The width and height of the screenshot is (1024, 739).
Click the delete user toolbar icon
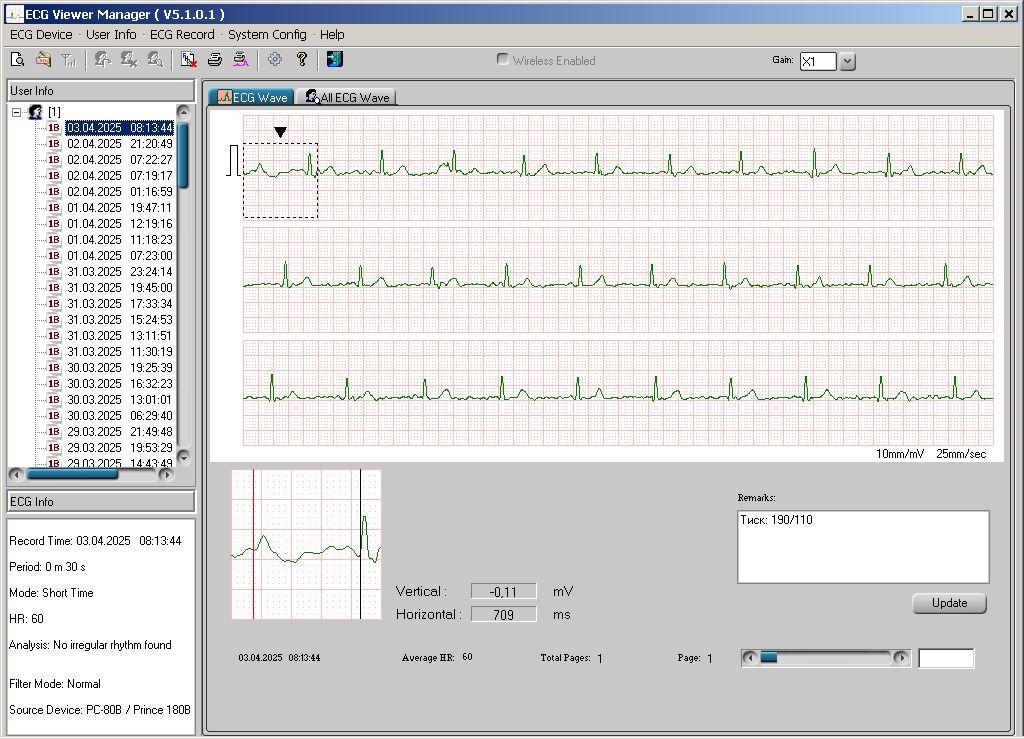click(x=129, y=60)
